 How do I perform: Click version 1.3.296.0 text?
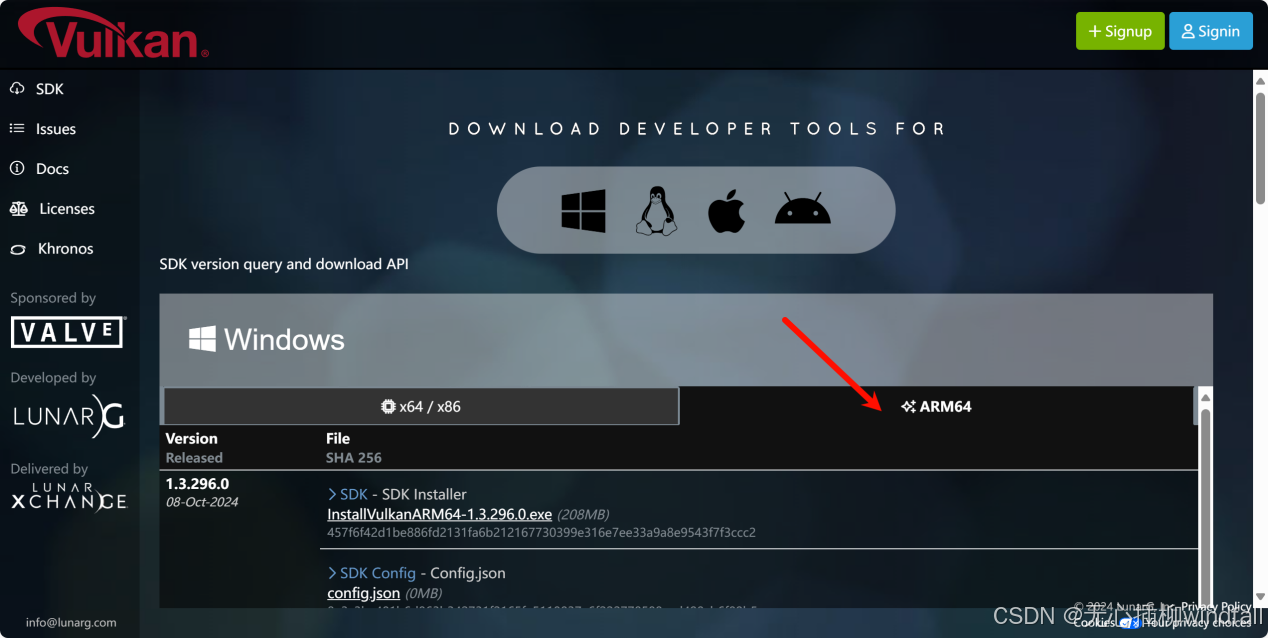click(197, 484)
